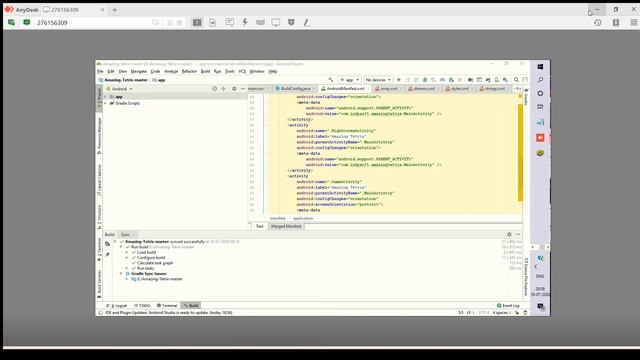Open AnyDesk display settings monitor icon
Viewport: 640px width, 360px height.
coord(276,22)
